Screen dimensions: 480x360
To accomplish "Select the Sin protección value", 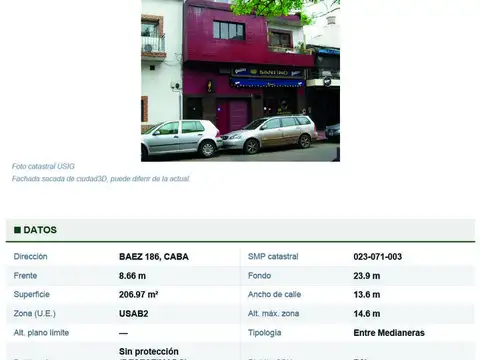I will coord(149,352).
